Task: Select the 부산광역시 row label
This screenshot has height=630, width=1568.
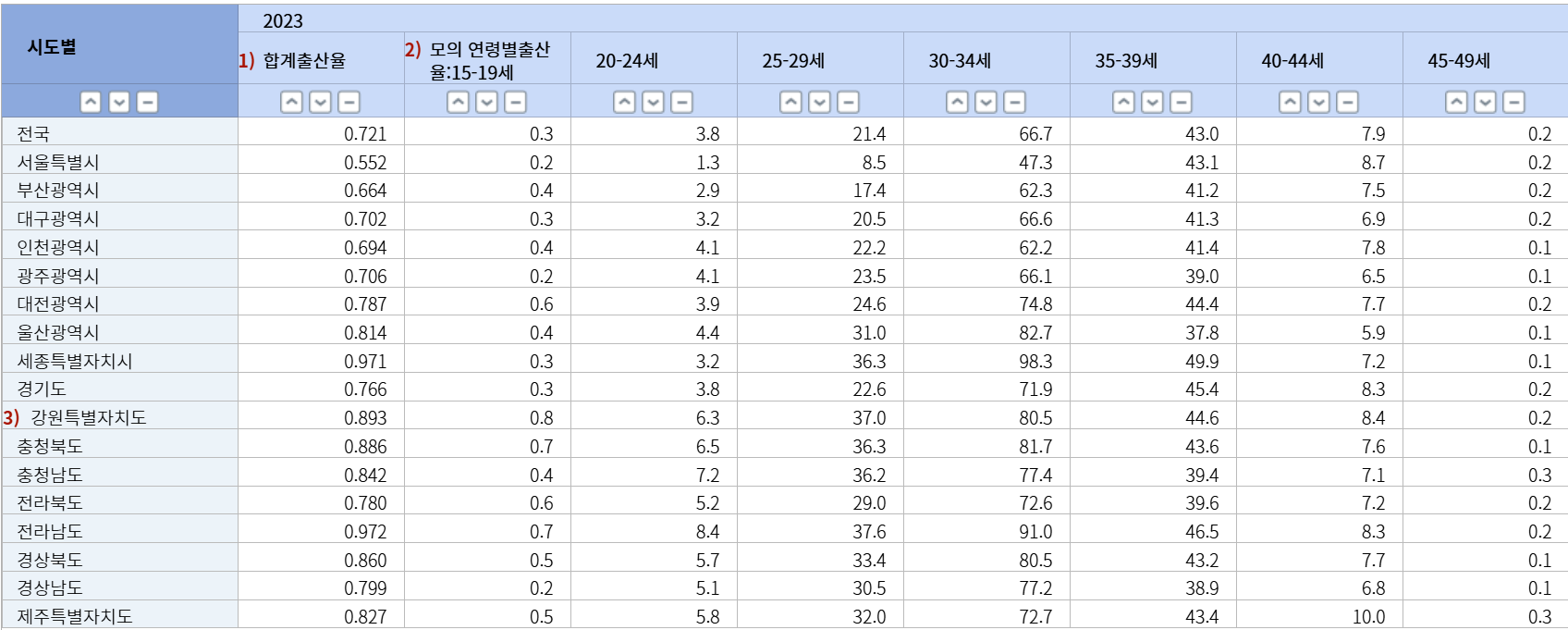Action: pos(58,190)
